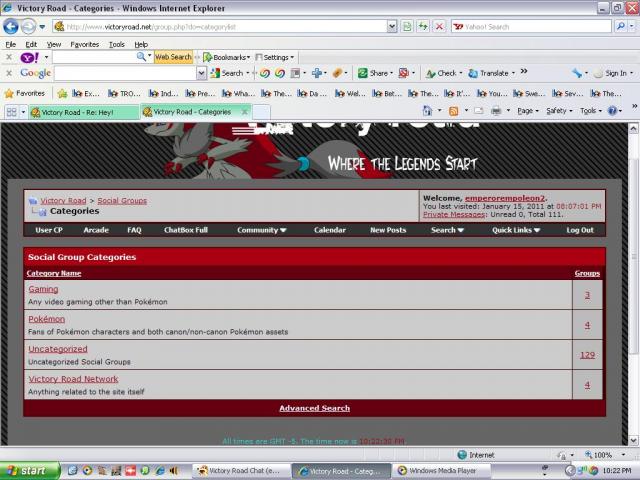Open the Gaming category link
The height and width of the screenshot is (480, 640).
pos(43,289)
